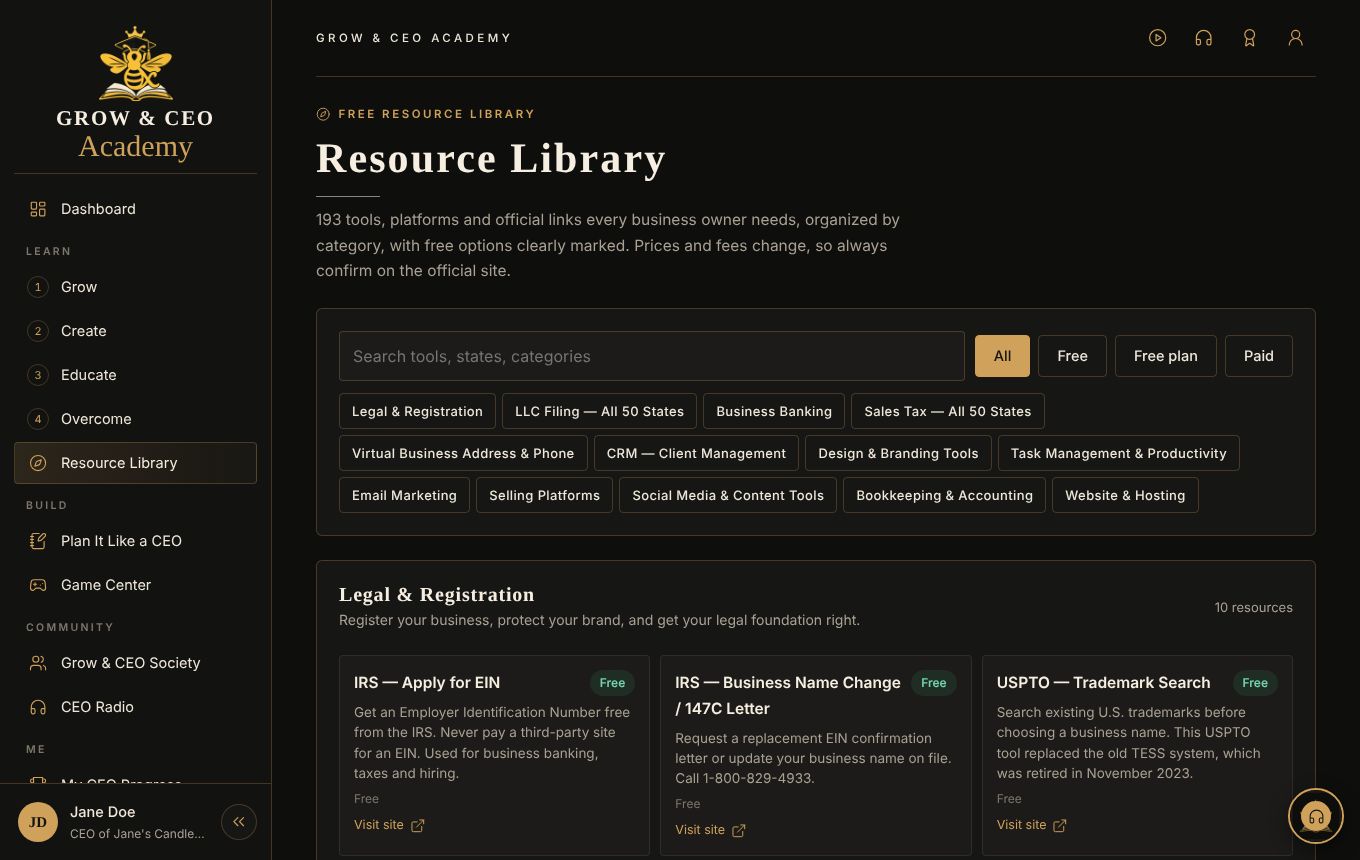Navigate to step 3 Educate
Screen dimensions: 1360x860
coord(135,375)
